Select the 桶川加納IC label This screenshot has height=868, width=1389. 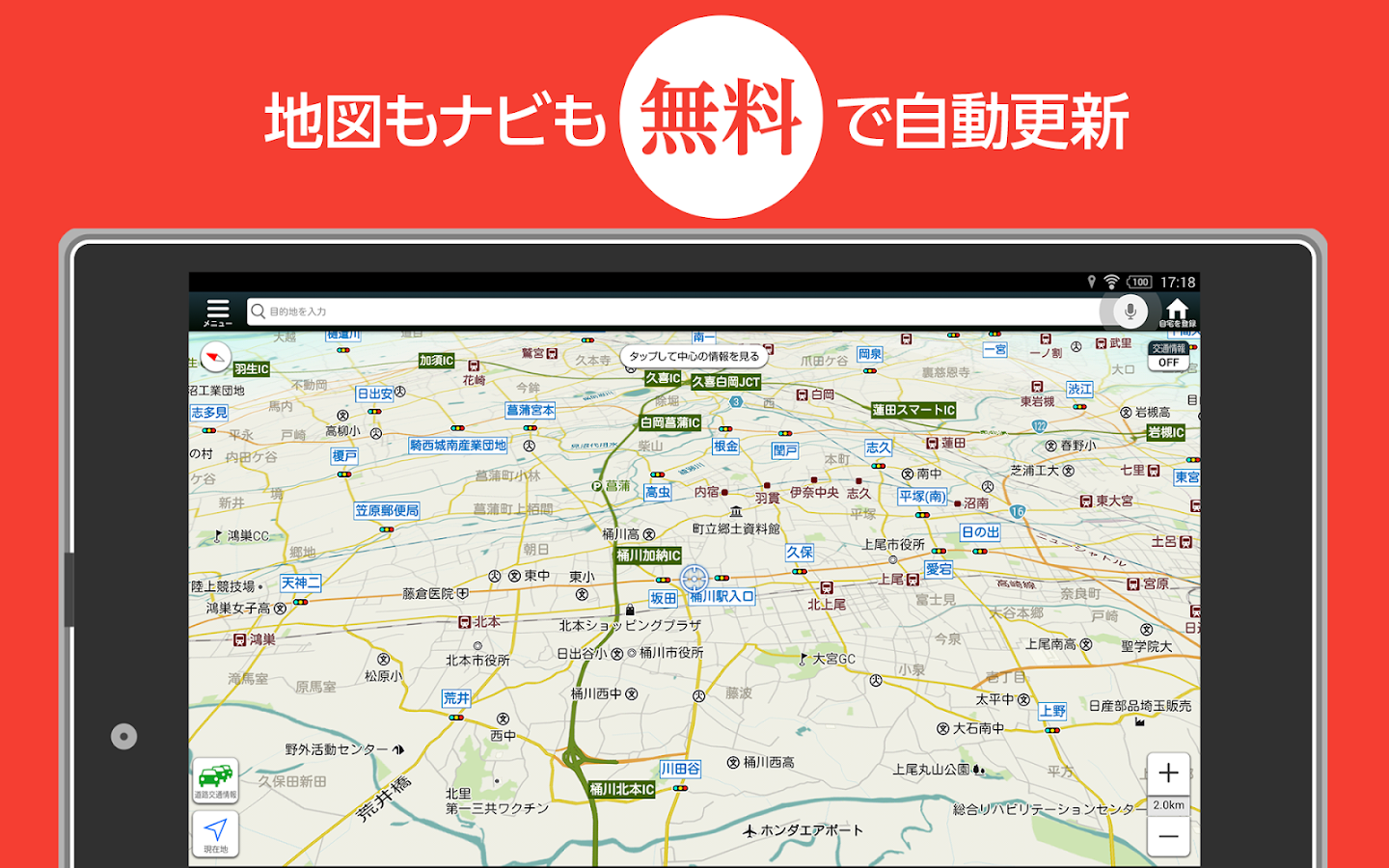(649, 556)
